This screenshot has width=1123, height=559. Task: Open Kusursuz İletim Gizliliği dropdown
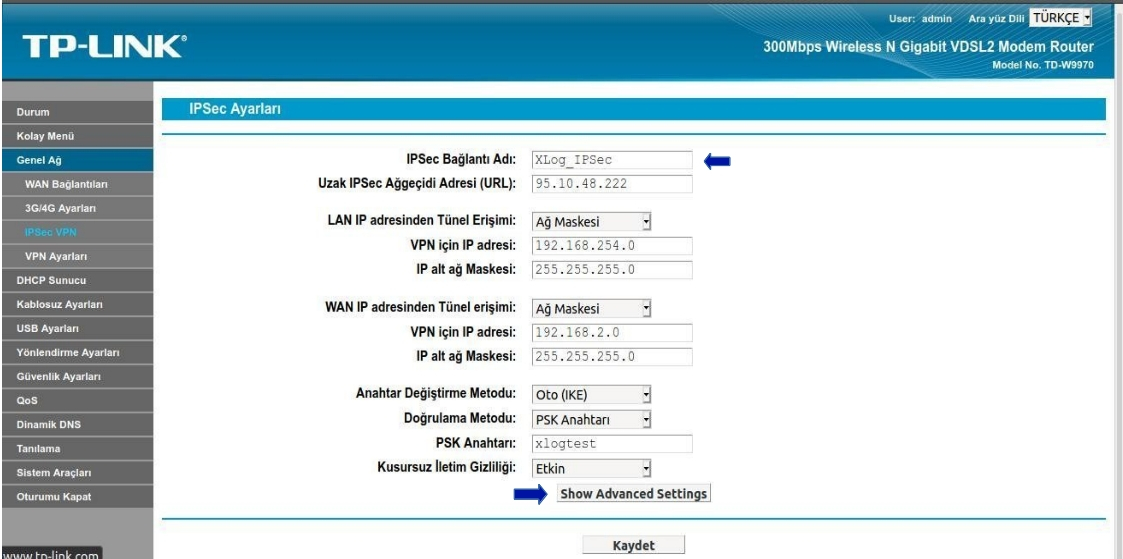592,469
